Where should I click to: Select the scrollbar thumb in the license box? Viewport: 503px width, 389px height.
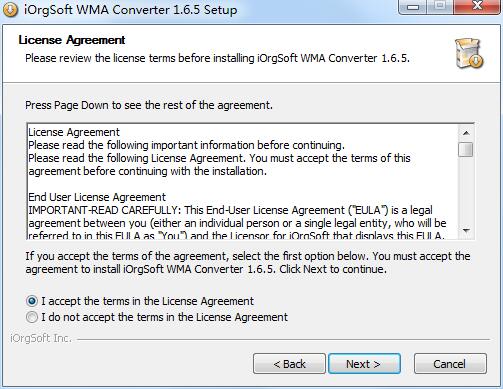[466, 149]
